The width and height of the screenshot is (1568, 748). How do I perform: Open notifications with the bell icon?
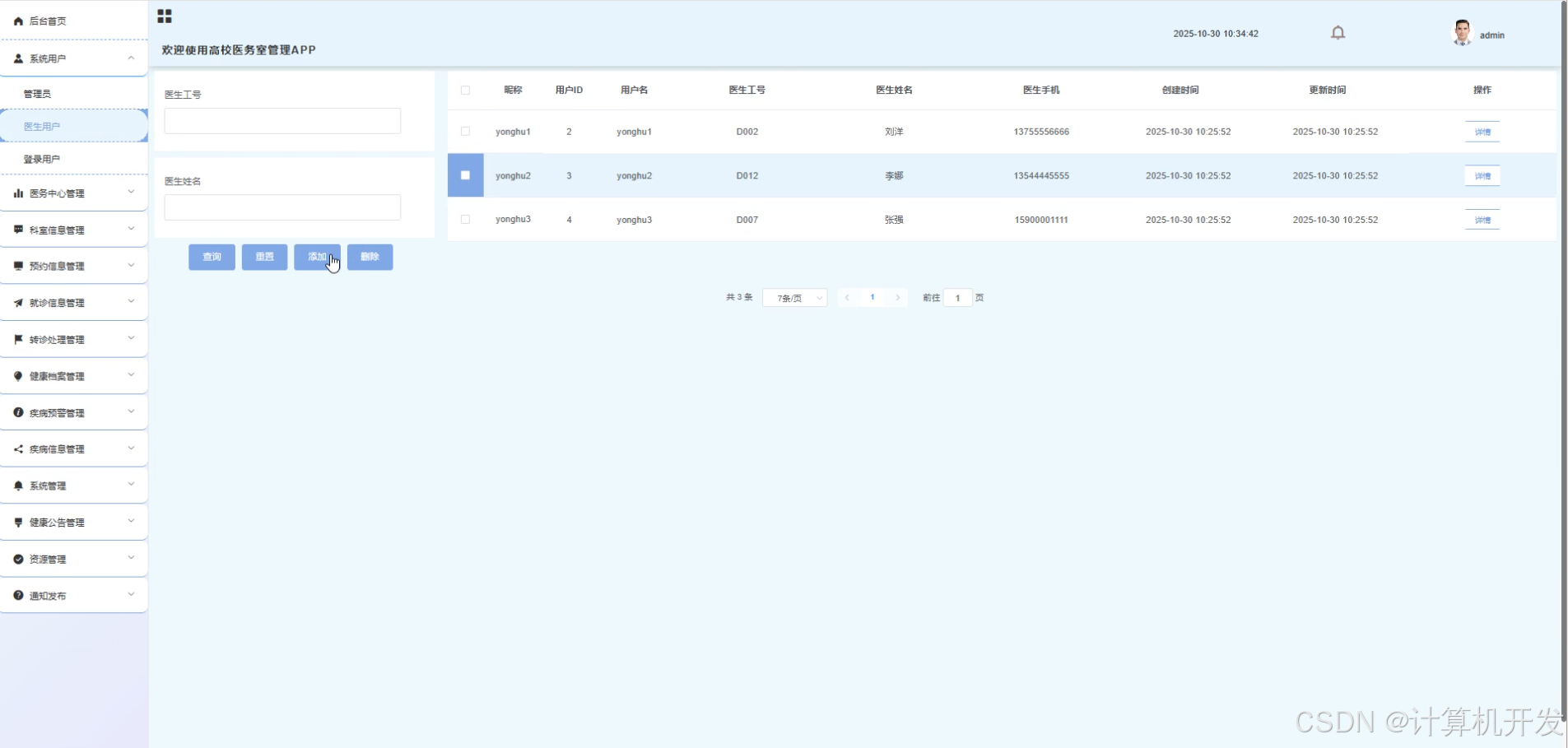point(1338,33)
